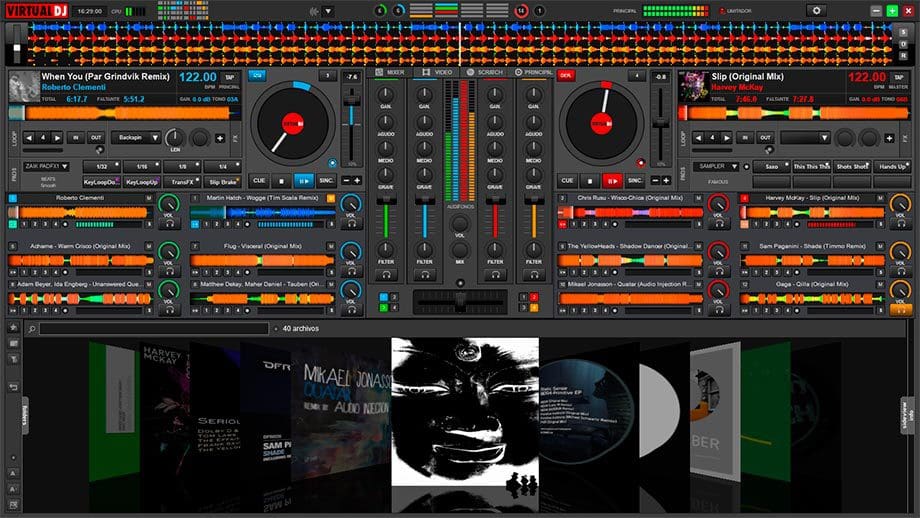Toggle the red DER deck button on right deck
This screenshot has width=920, height=518.
point(566,76)
